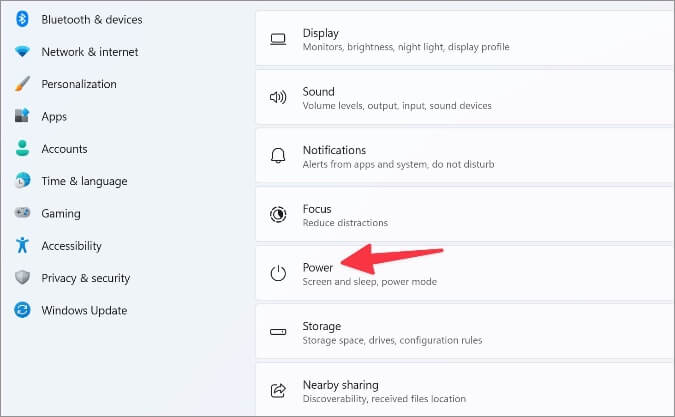Click the Windows Update sync icon
The width and height of the screenshot is (675, 417).
(x=22, y=310)
